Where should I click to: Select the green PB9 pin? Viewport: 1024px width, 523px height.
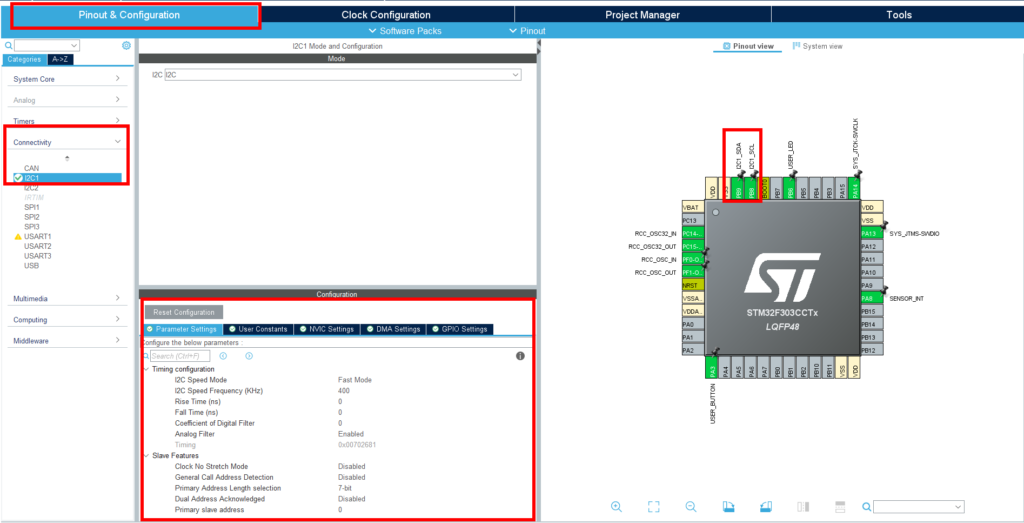739,188
